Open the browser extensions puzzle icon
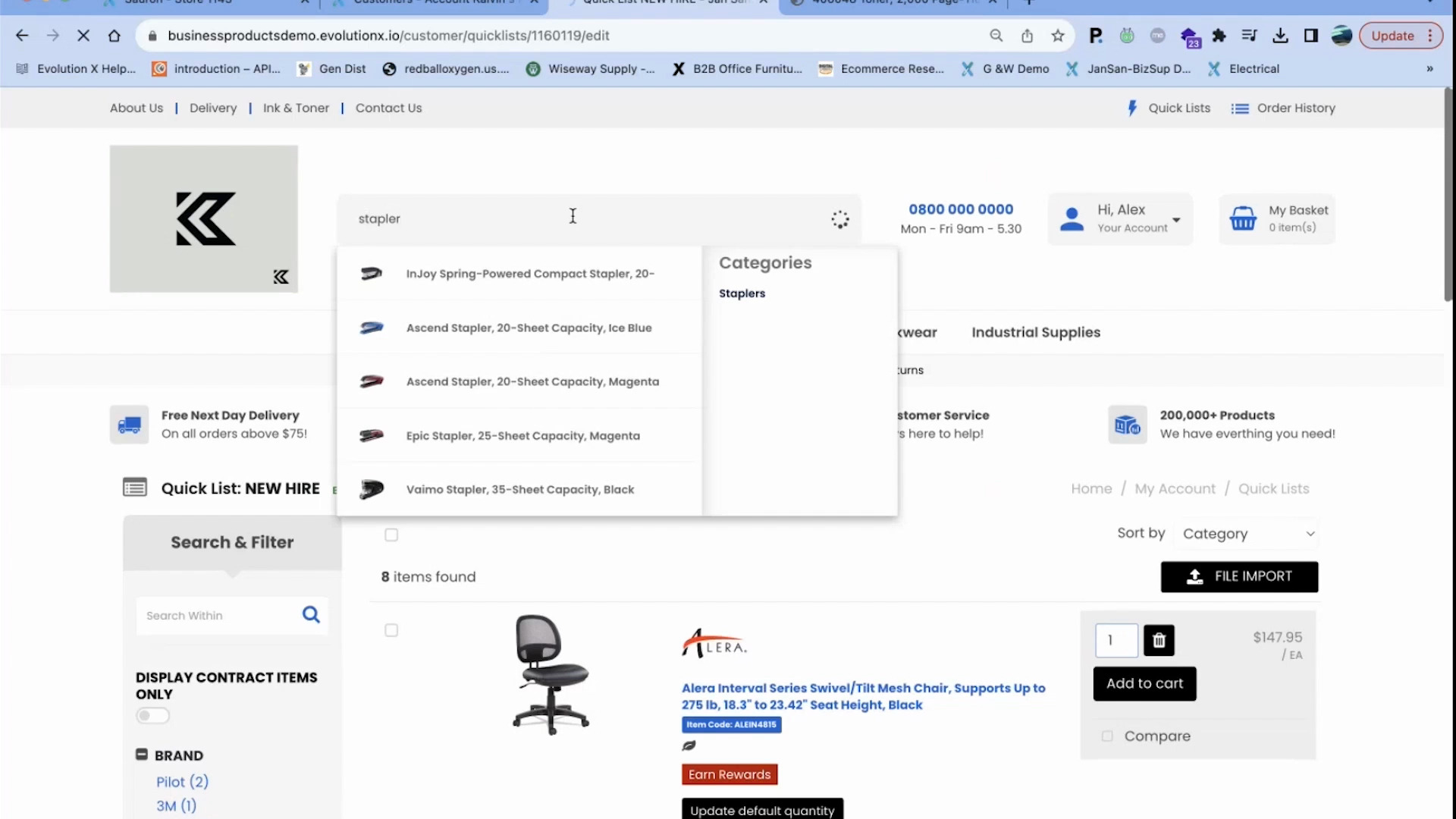The width and height of the screenshot is (1456, 819). [1219, 36]
